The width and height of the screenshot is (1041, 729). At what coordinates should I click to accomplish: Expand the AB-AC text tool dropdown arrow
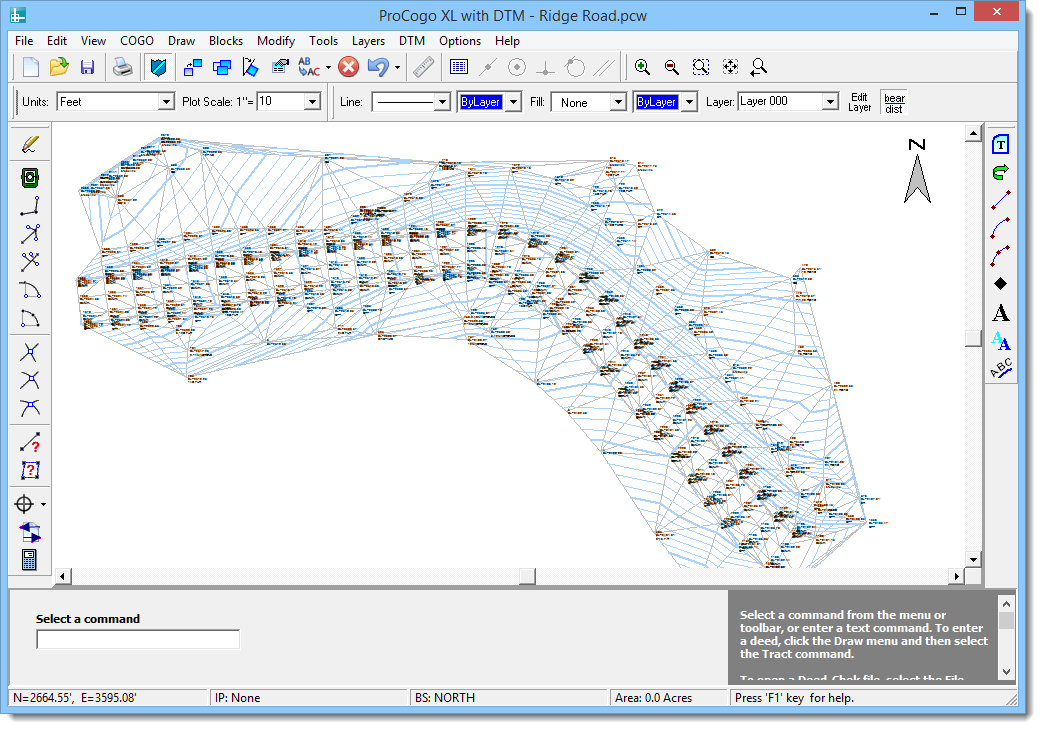point(328,67)
